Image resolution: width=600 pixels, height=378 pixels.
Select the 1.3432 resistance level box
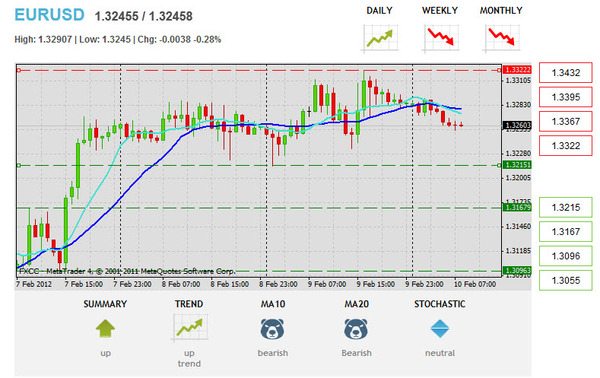point(566,73)
